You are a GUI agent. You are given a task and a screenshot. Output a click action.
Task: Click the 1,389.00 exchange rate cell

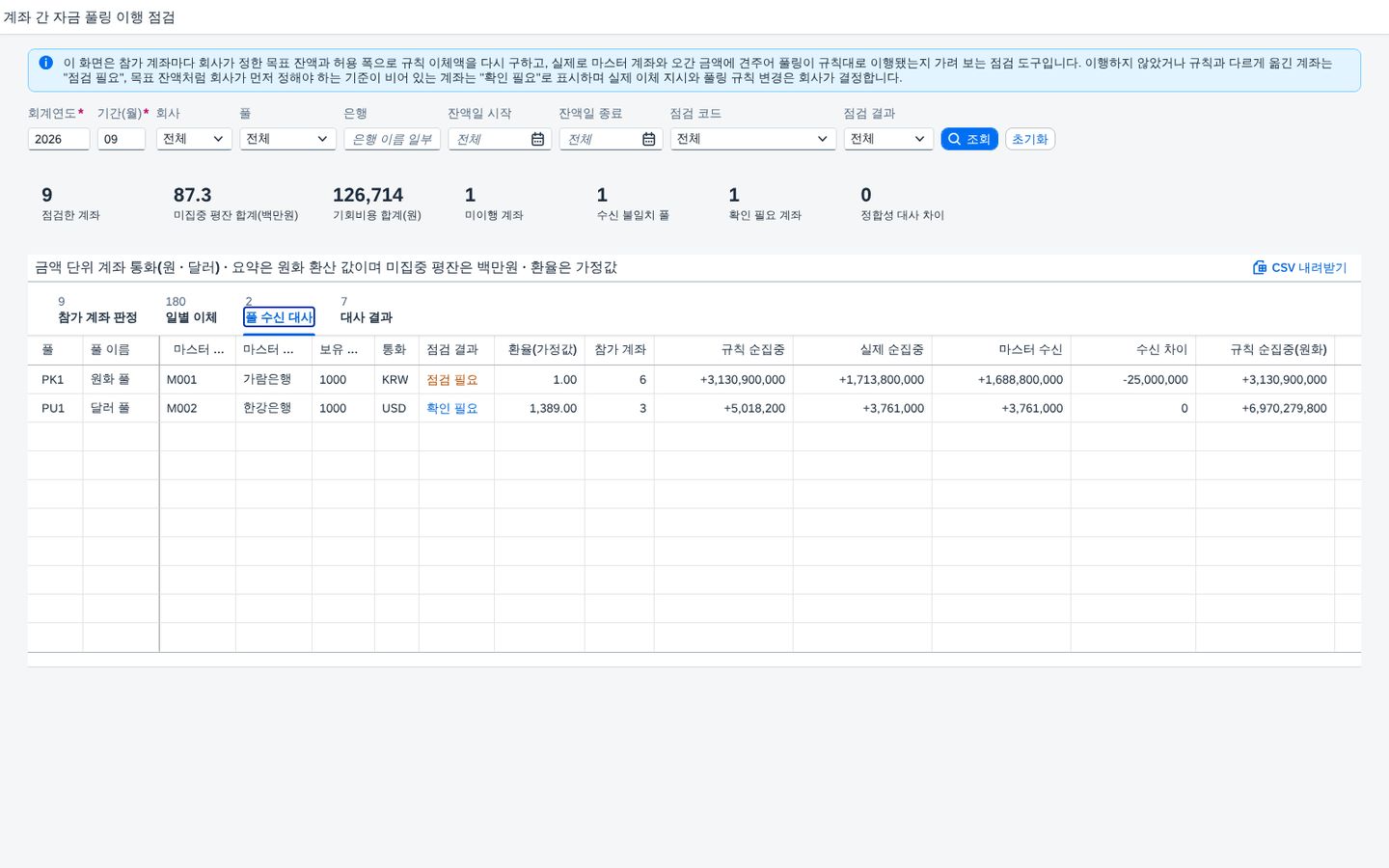pyautogui.click(x=539, y=409)
